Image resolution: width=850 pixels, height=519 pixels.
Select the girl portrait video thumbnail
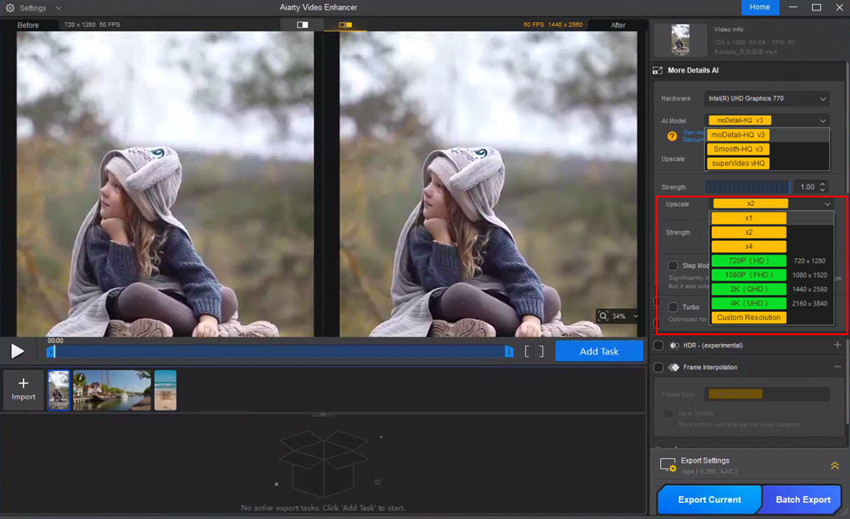coord(59,390)
